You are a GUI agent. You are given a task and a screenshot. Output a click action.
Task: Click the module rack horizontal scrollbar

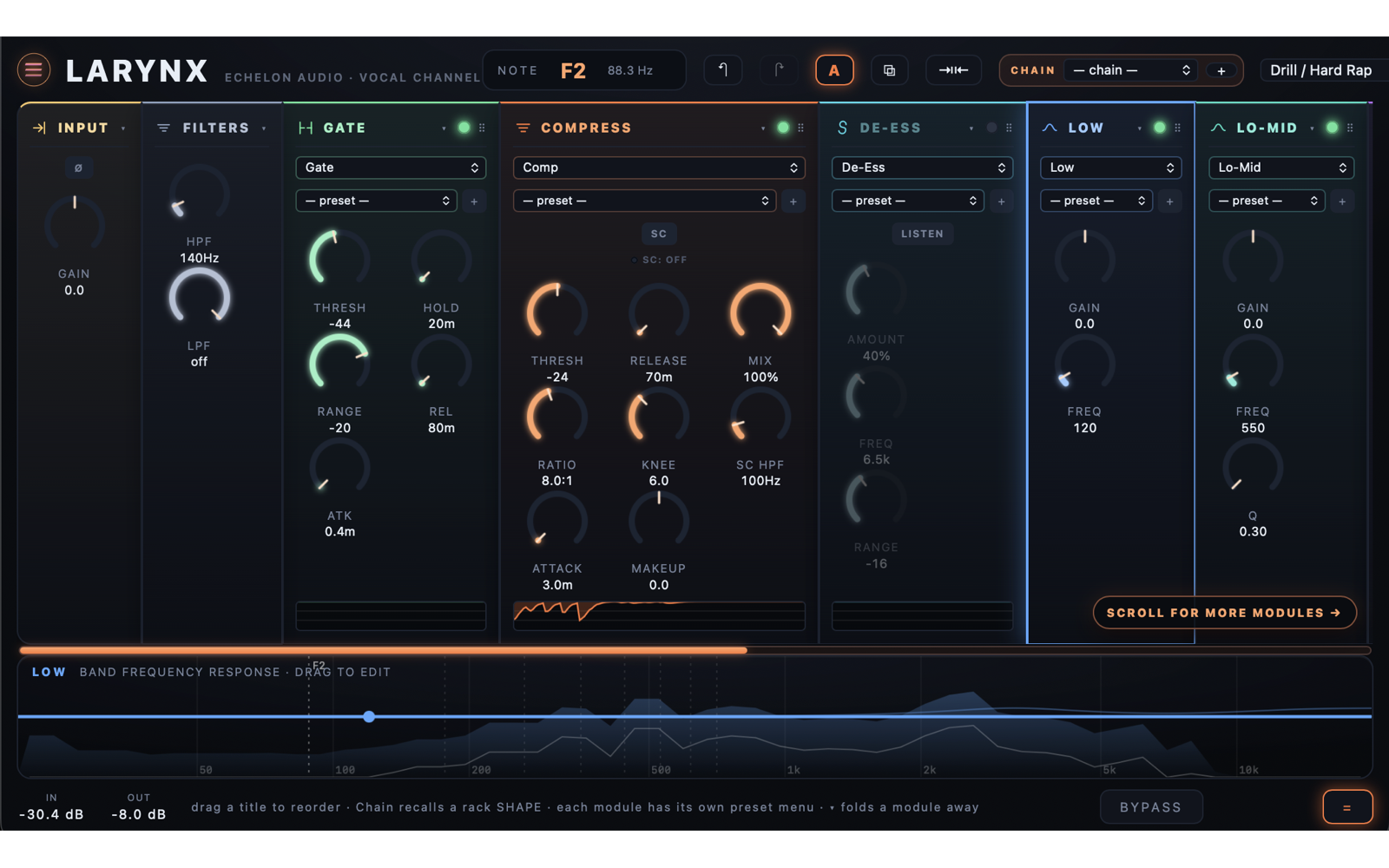click(383, 650)
